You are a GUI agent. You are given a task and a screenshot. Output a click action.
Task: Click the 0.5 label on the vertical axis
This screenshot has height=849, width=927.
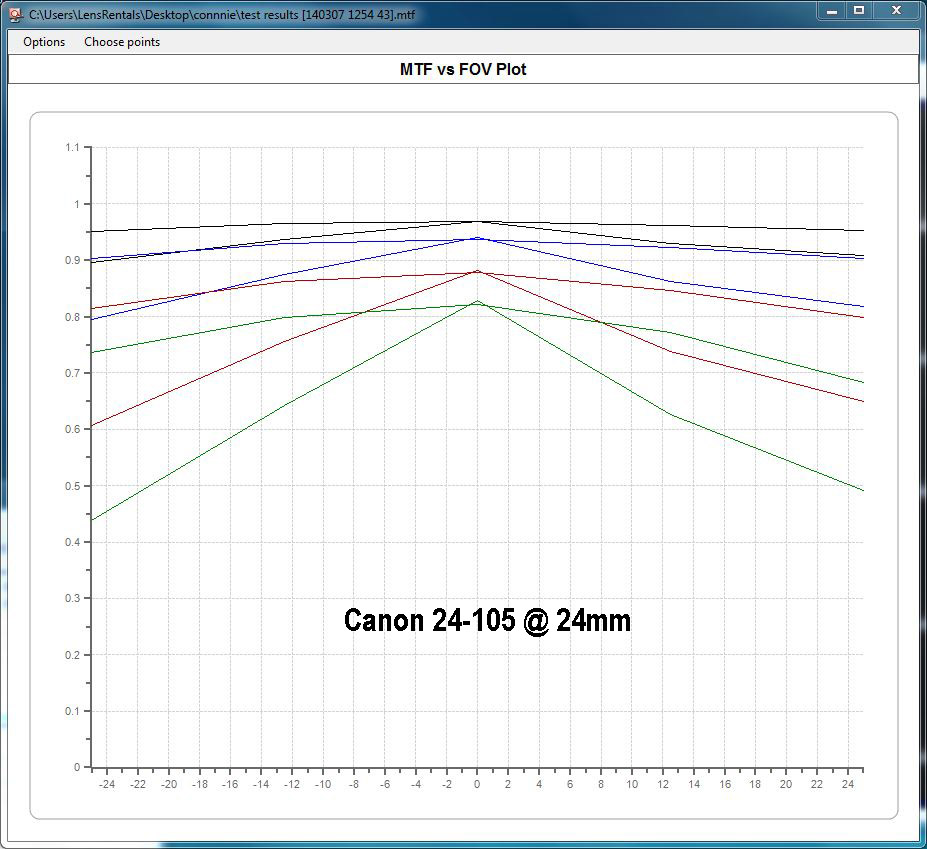[x=71, y=486]
